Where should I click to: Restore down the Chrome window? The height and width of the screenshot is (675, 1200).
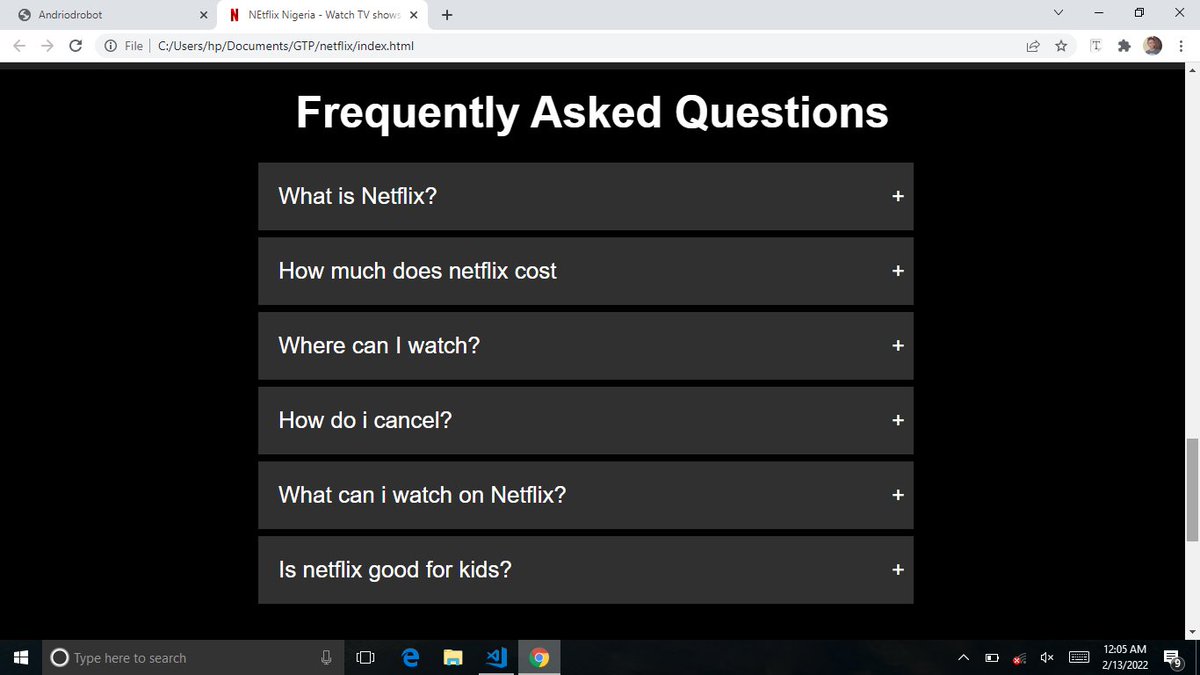click(1139, 13)
